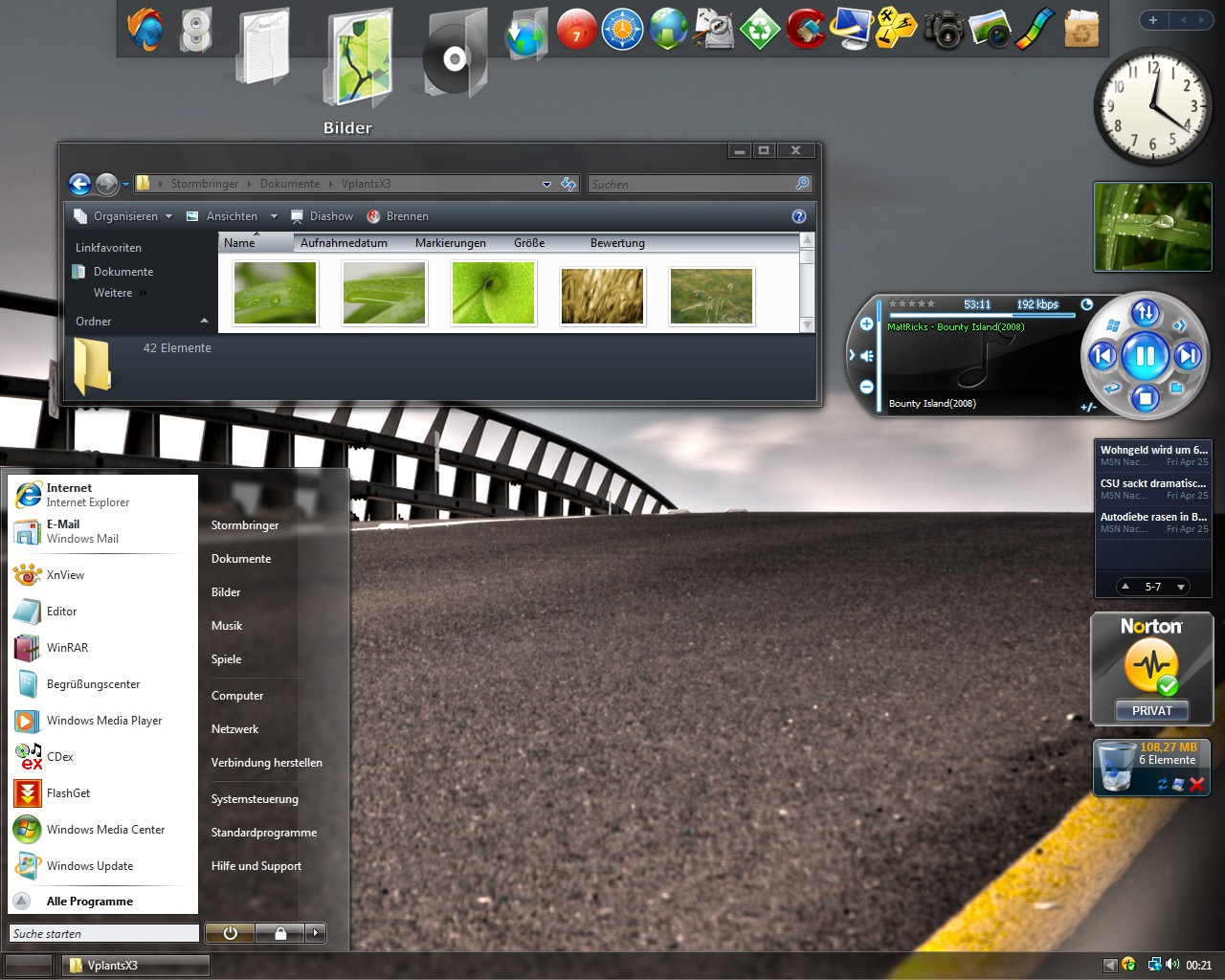Screen dimensions: 1225x980
Task: Click the red X on recycle bin gadget
Action: 1196,785
